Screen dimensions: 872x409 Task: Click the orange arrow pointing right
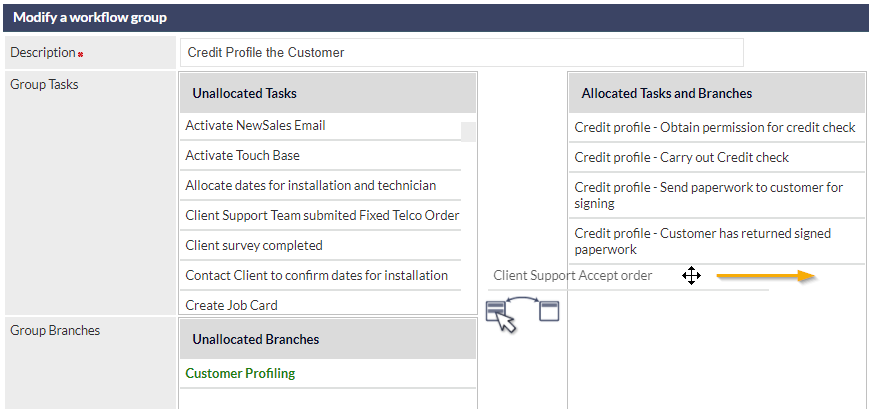tap(766, 276)
